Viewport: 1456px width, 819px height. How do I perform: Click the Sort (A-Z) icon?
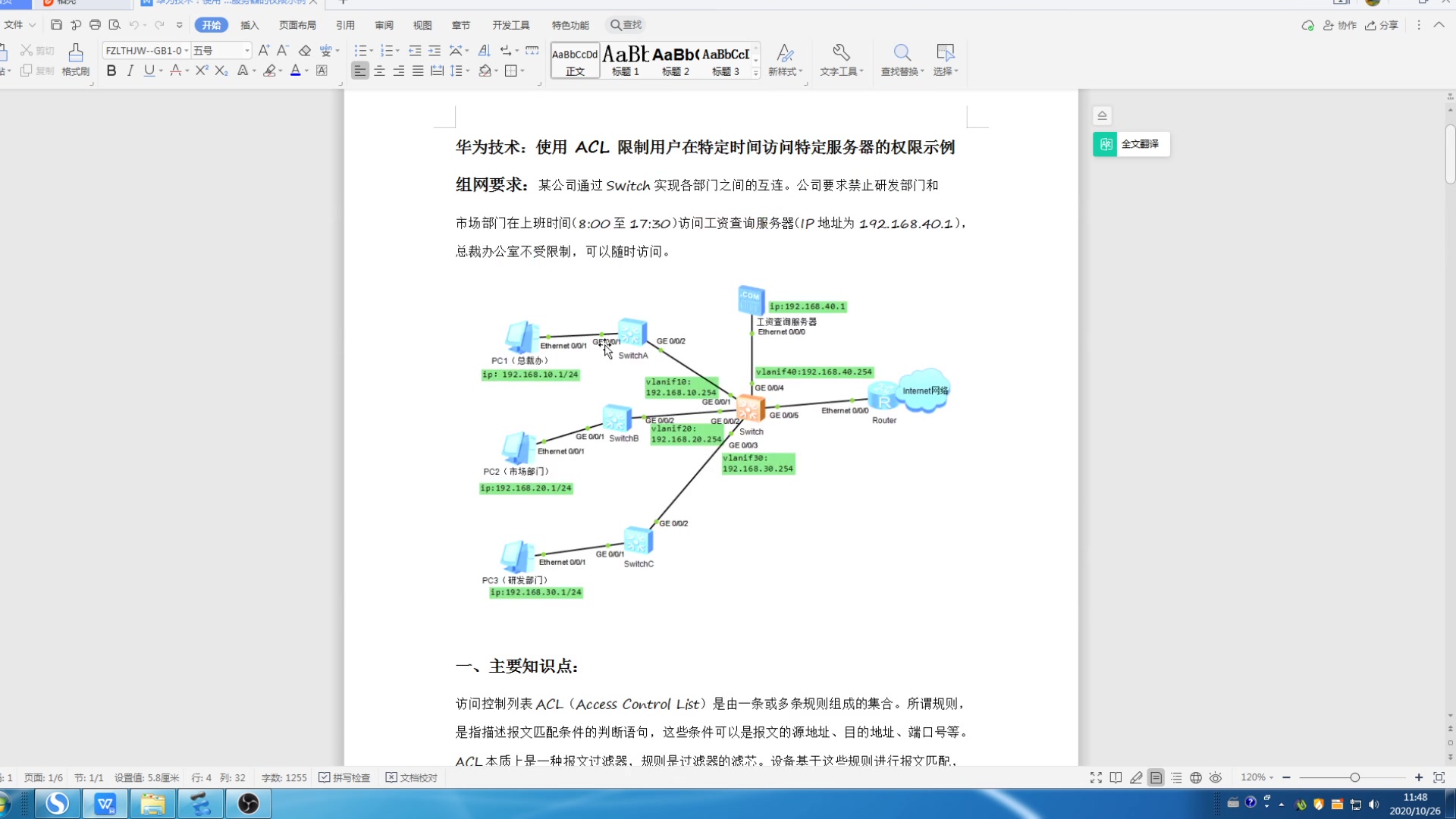click(x=484, y=50)
